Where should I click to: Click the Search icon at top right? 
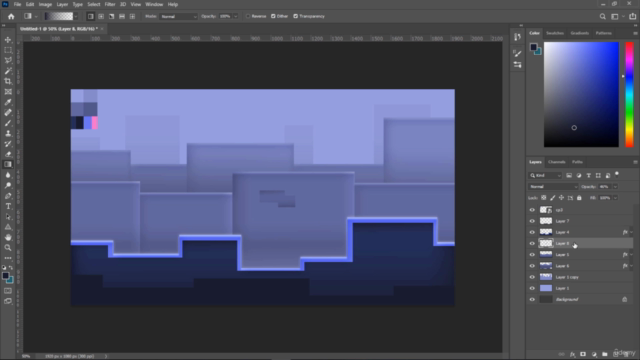pyautogui.click(x=602, y=16)
